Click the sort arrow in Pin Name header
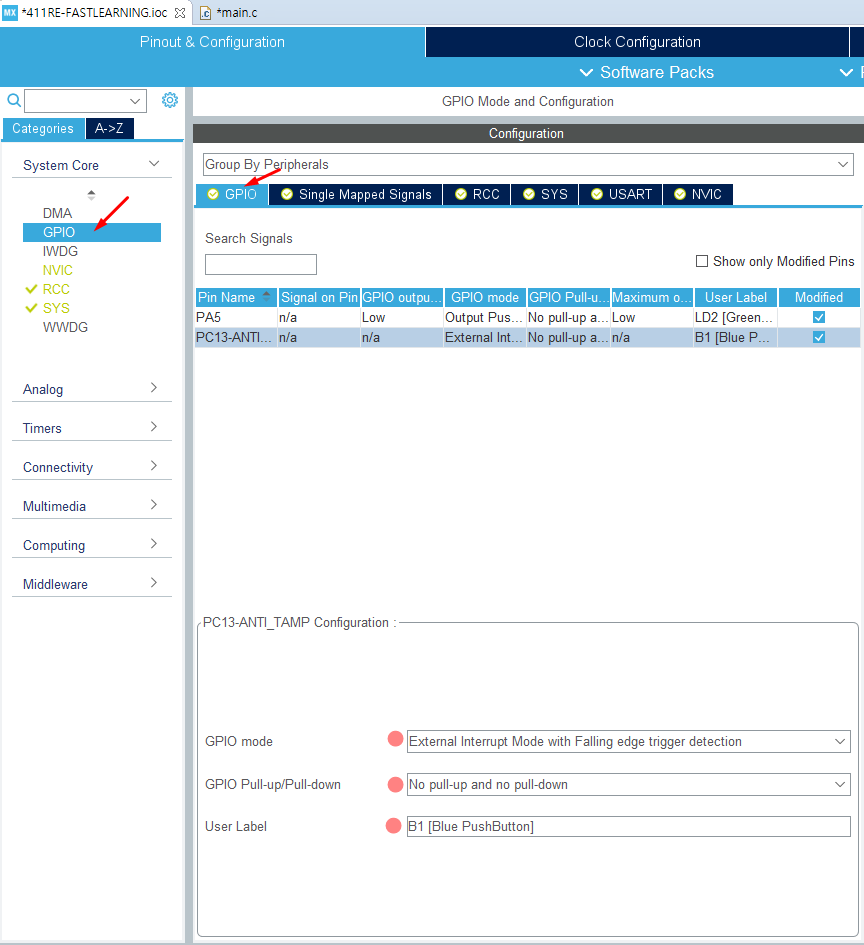 (x=266, y=297)
